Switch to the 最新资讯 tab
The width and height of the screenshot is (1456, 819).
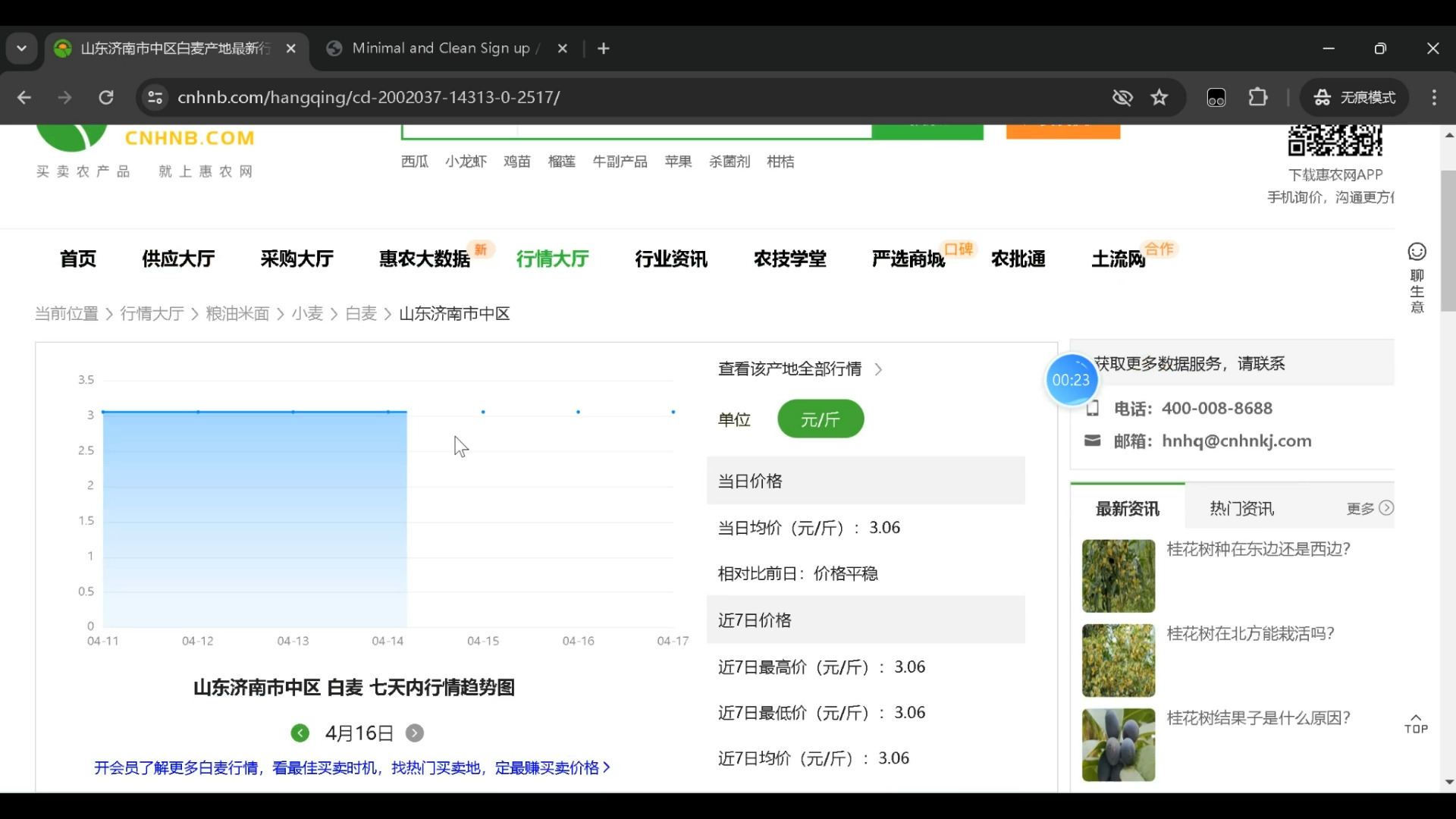1128,509
